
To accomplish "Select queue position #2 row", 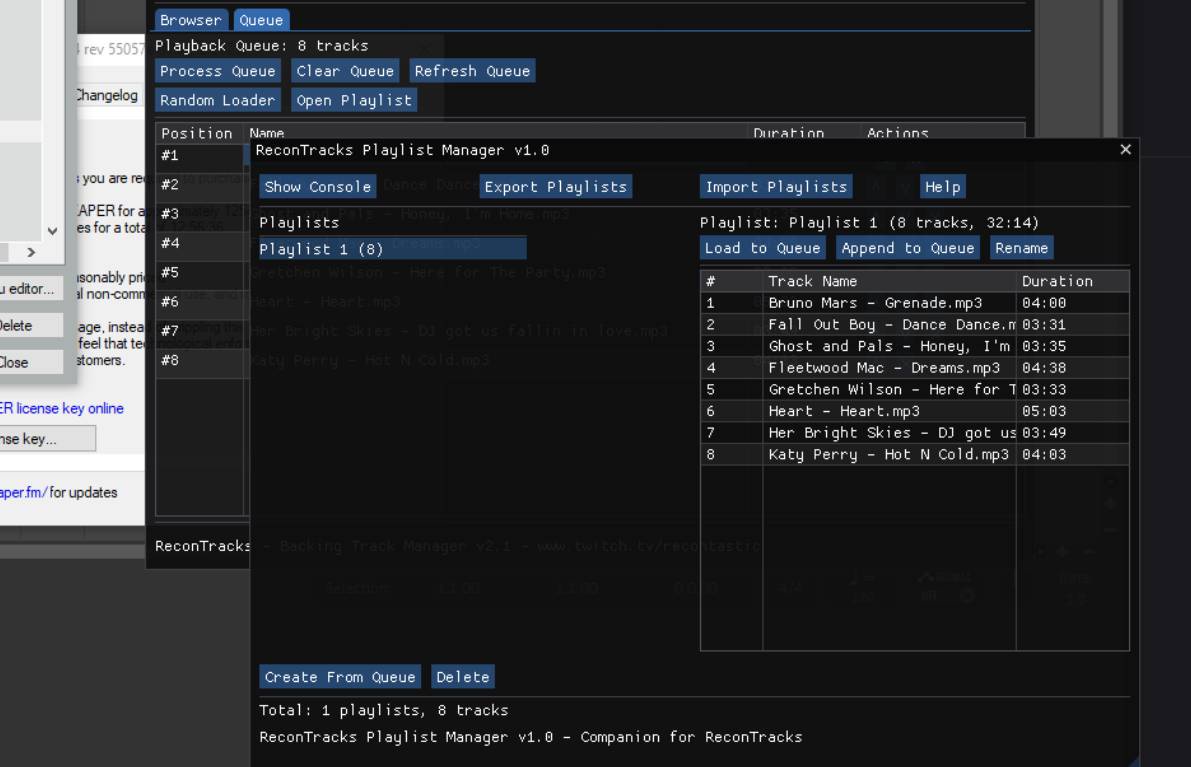I will 199,185.
